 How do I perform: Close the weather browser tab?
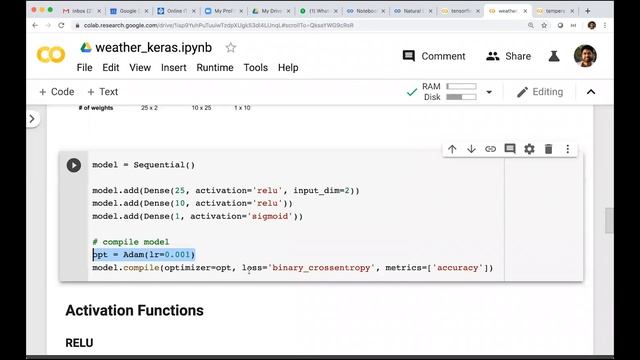(x=525, y=11)
